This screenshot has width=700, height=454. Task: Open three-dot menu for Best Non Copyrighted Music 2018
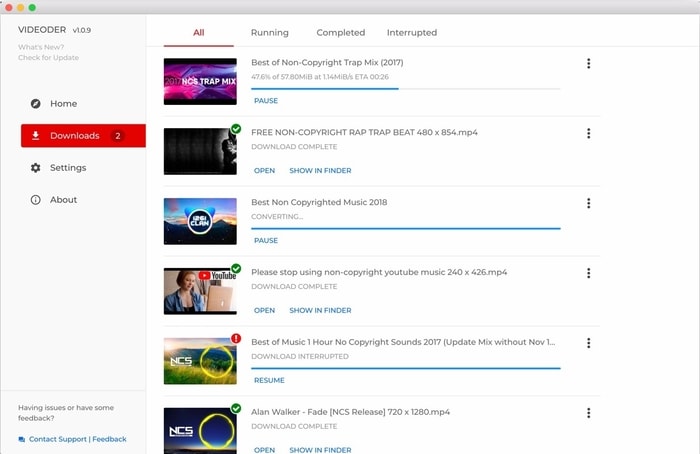[588, 203]
